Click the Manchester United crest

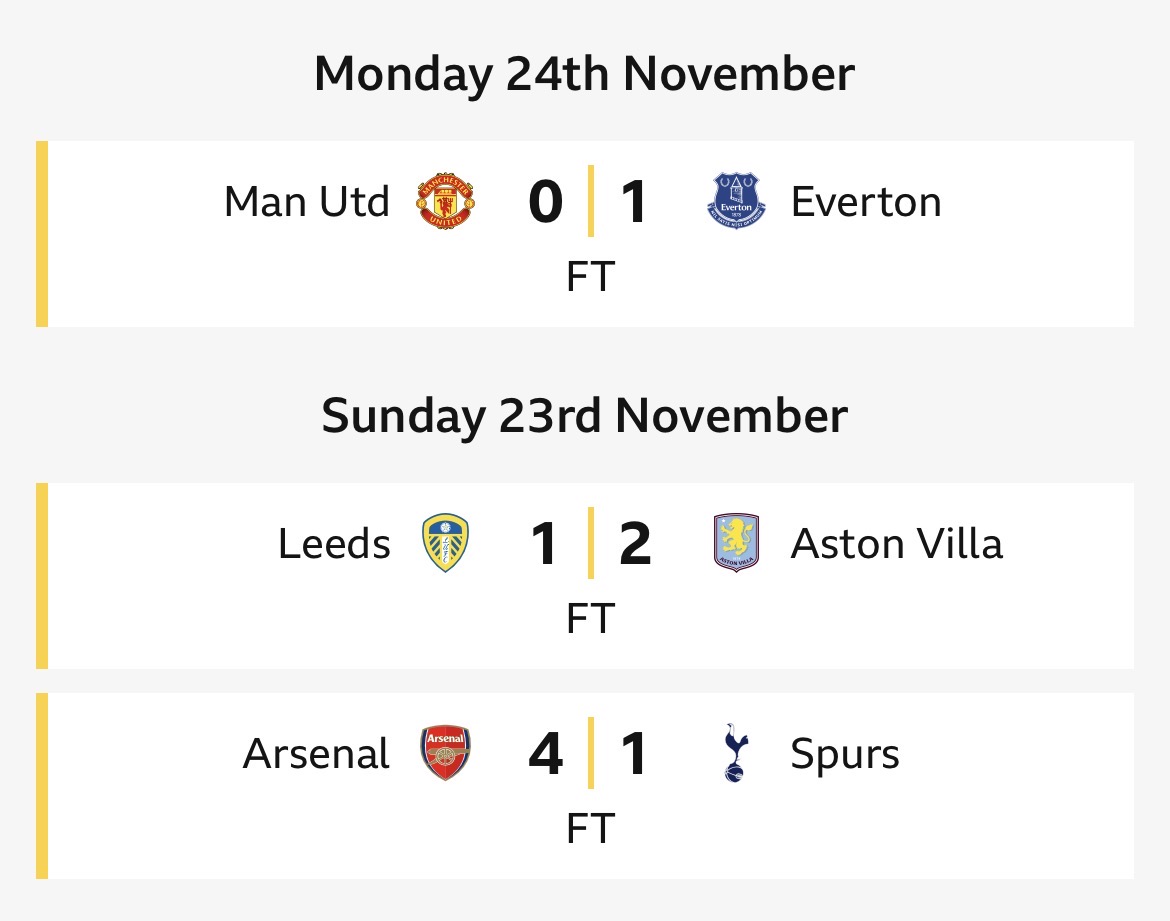pos(445,201)
